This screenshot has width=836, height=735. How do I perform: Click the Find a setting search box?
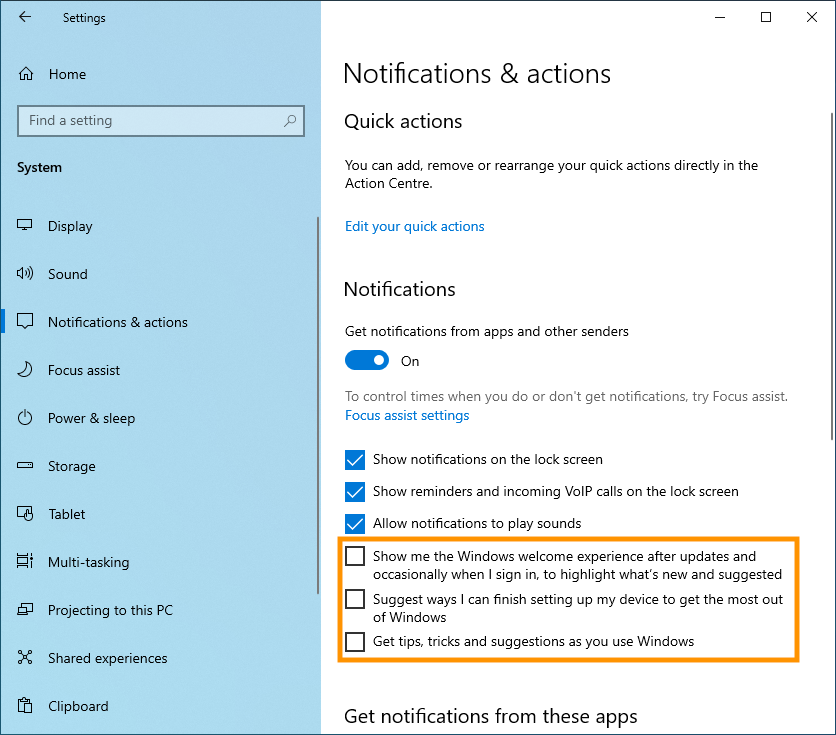click(160, 120)
